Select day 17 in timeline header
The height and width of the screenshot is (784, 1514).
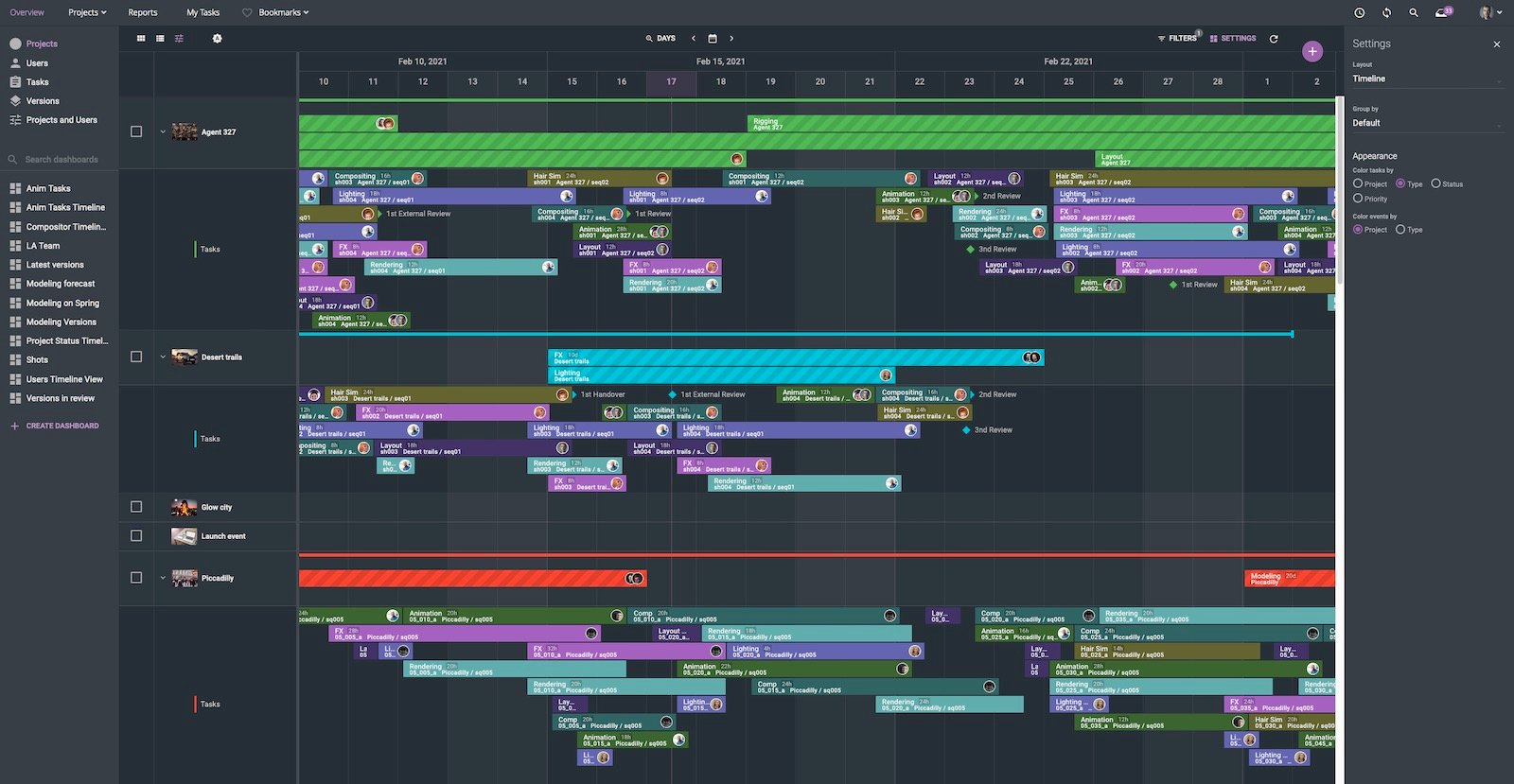pos(671,82)
